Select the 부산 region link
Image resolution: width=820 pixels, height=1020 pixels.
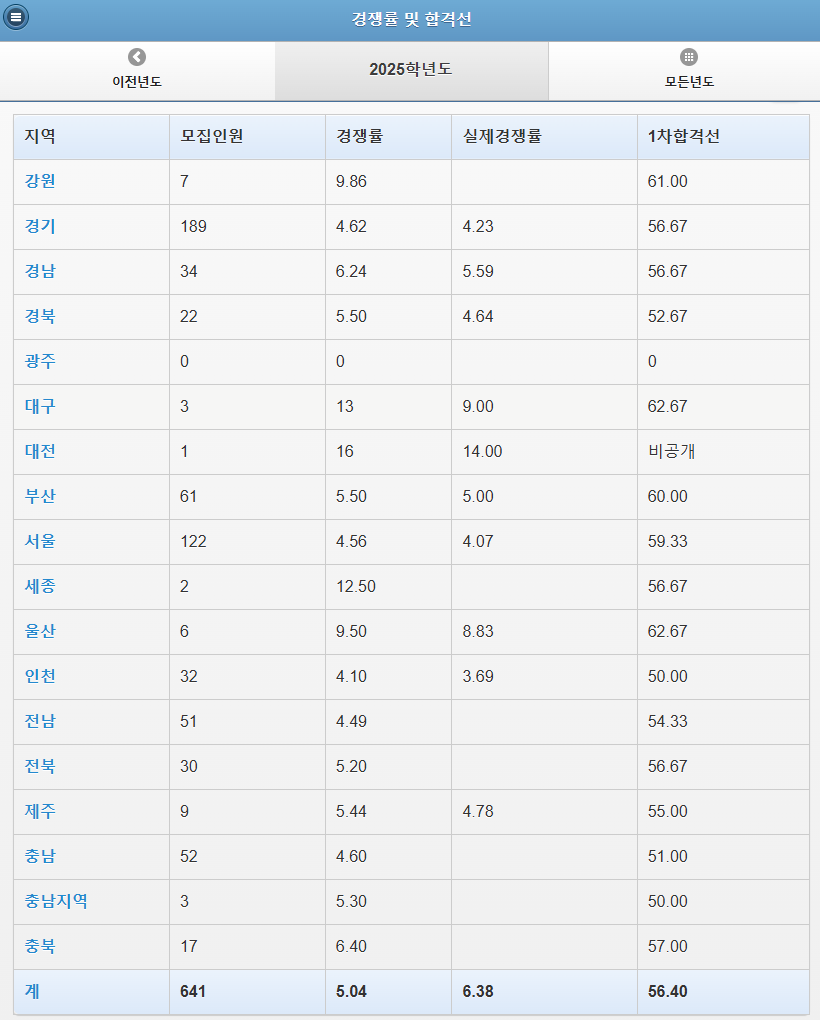[x=40, y=497]
